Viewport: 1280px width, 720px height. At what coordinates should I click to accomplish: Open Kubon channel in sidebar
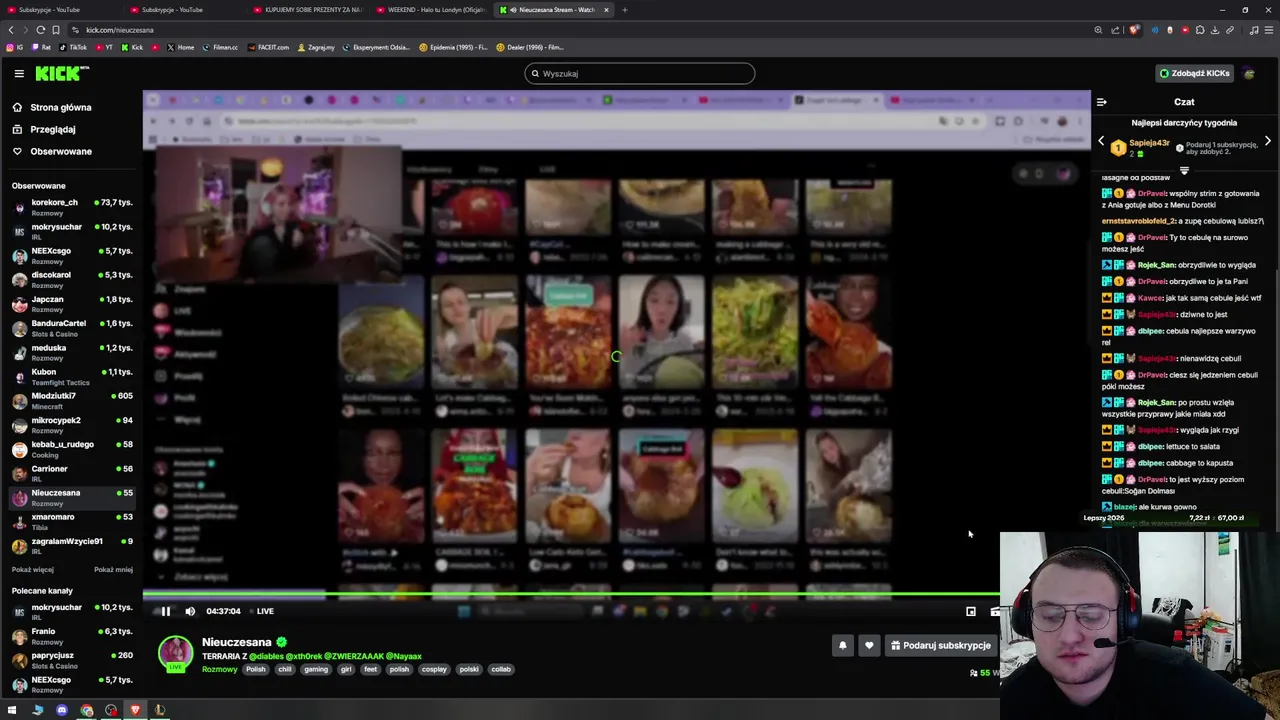pyautogui.click(x=72, y=376)
